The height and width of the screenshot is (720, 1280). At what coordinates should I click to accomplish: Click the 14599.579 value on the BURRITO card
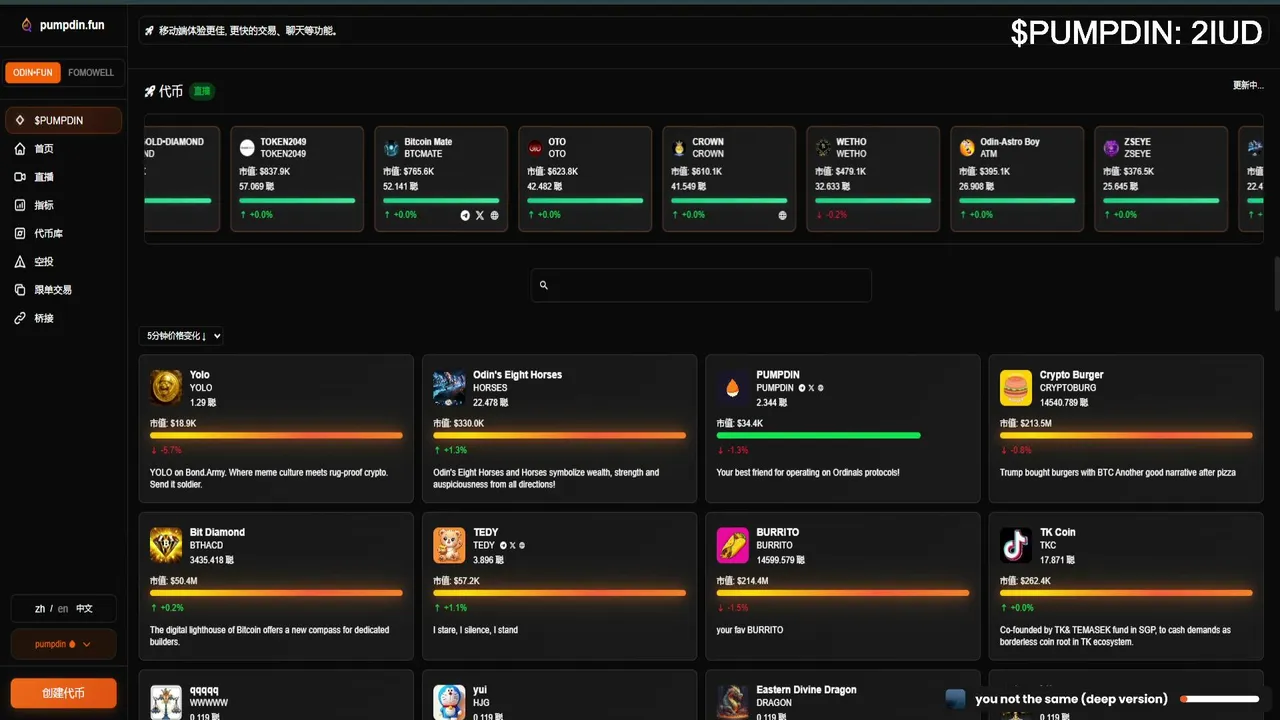[x=779, y=560]
